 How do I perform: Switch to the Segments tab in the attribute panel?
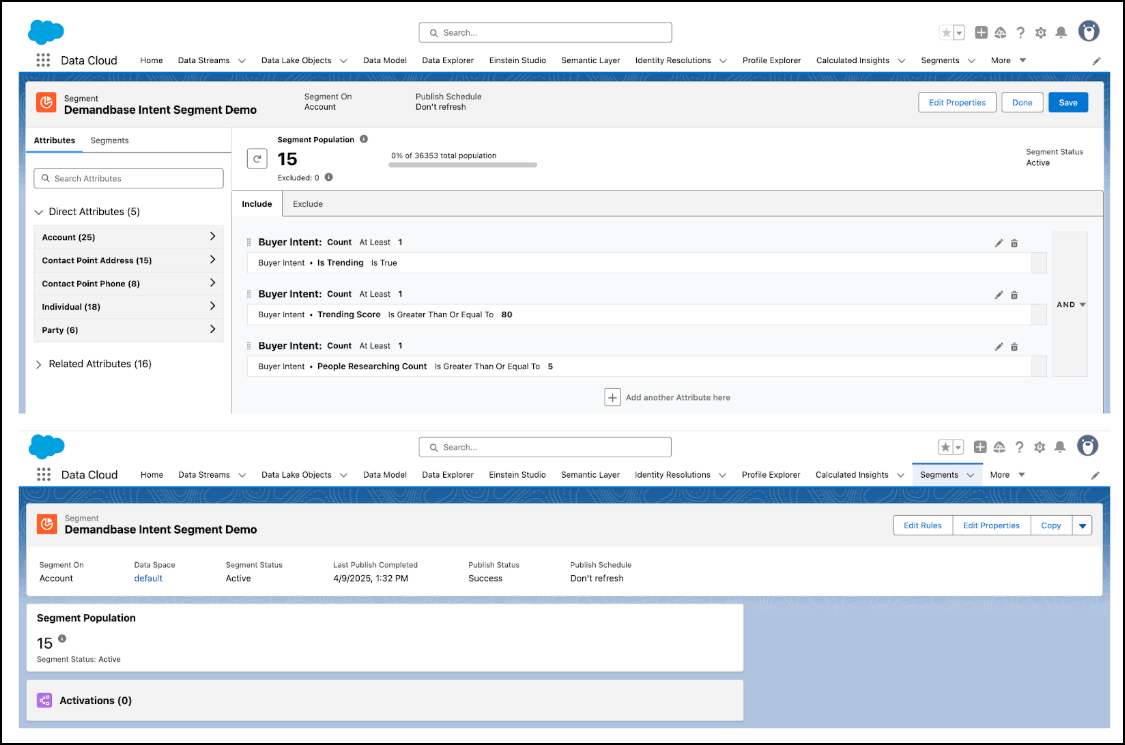coord(110,141)
